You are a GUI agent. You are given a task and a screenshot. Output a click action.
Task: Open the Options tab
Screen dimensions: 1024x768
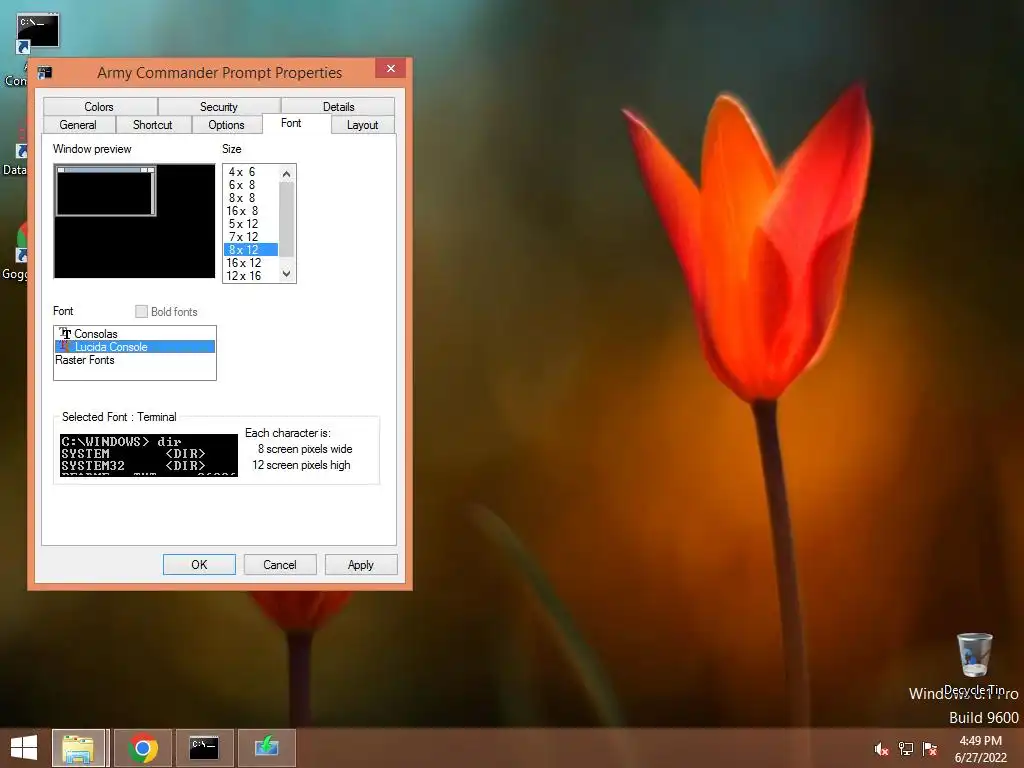tap(227, 125)
